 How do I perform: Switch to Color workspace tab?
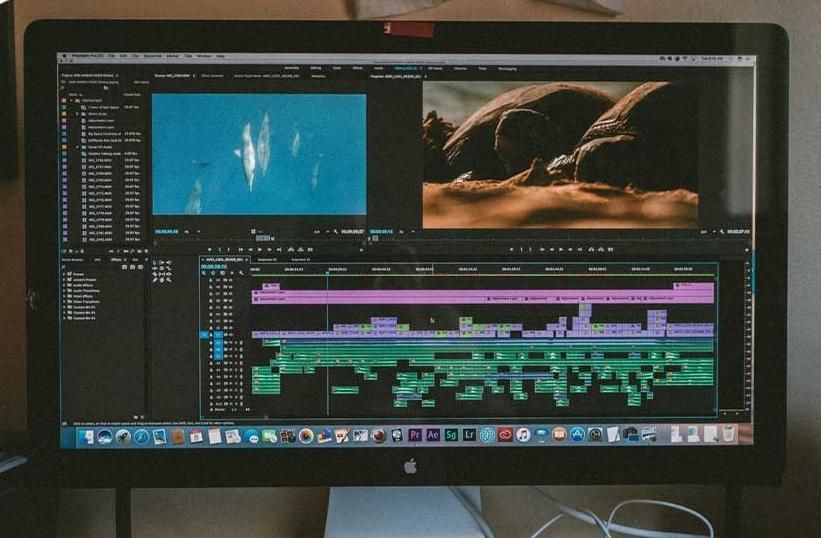click(x=337, y=68)
